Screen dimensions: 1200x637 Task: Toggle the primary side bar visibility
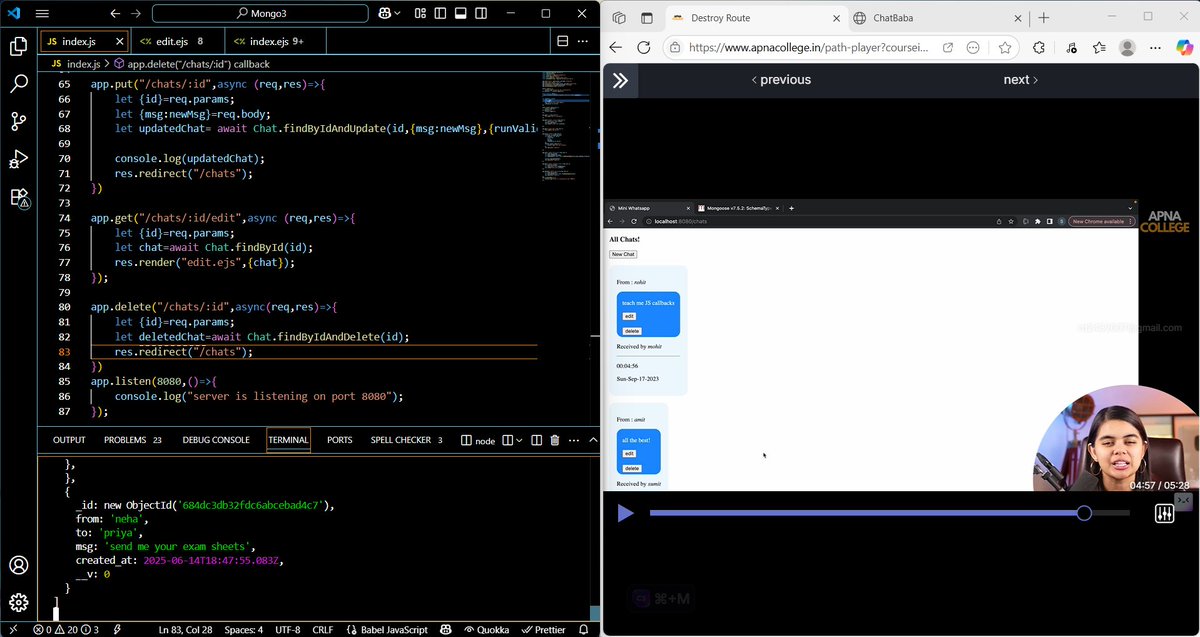[438, 14]
